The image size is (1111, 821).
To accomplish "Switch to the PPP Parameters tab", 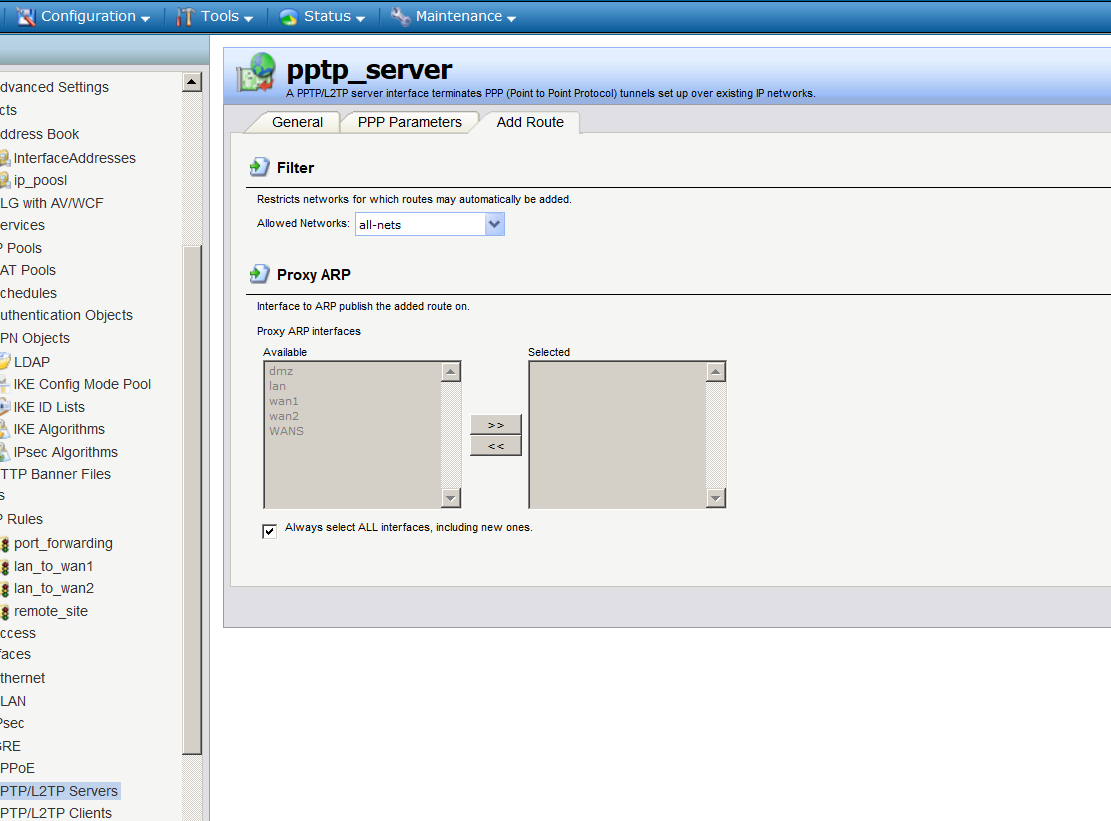I will coord(410,123).
